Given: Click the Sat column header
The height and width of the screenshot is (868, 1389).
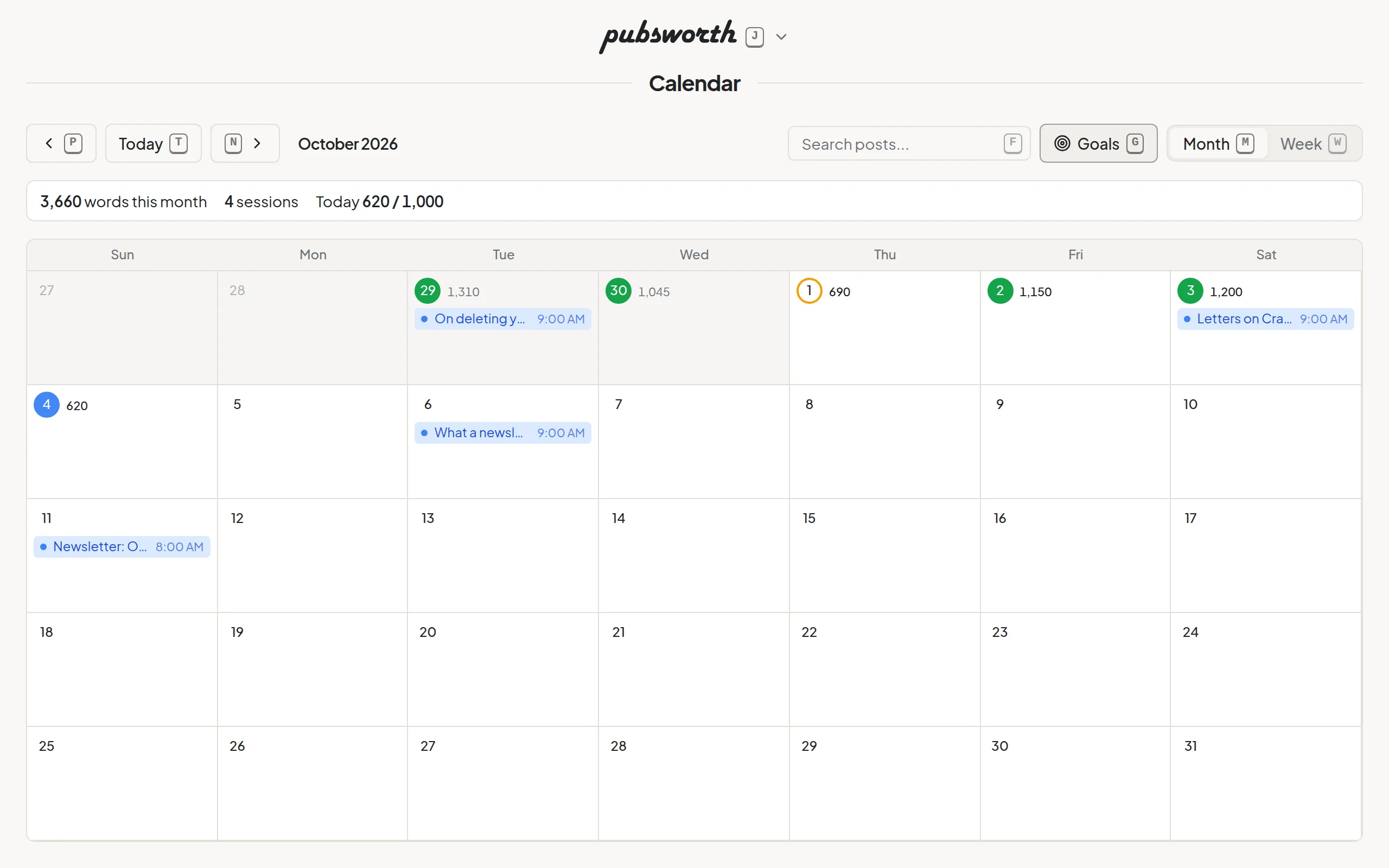Looking at the screenshot, I should [x=1266, y=254].
